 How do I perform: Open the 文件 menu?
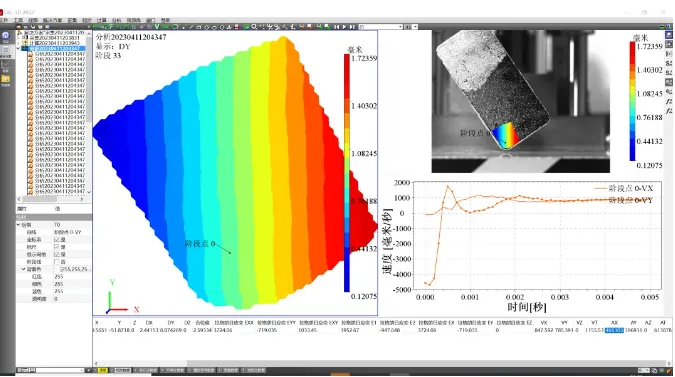pyautogui.click(x=4, y=20)
